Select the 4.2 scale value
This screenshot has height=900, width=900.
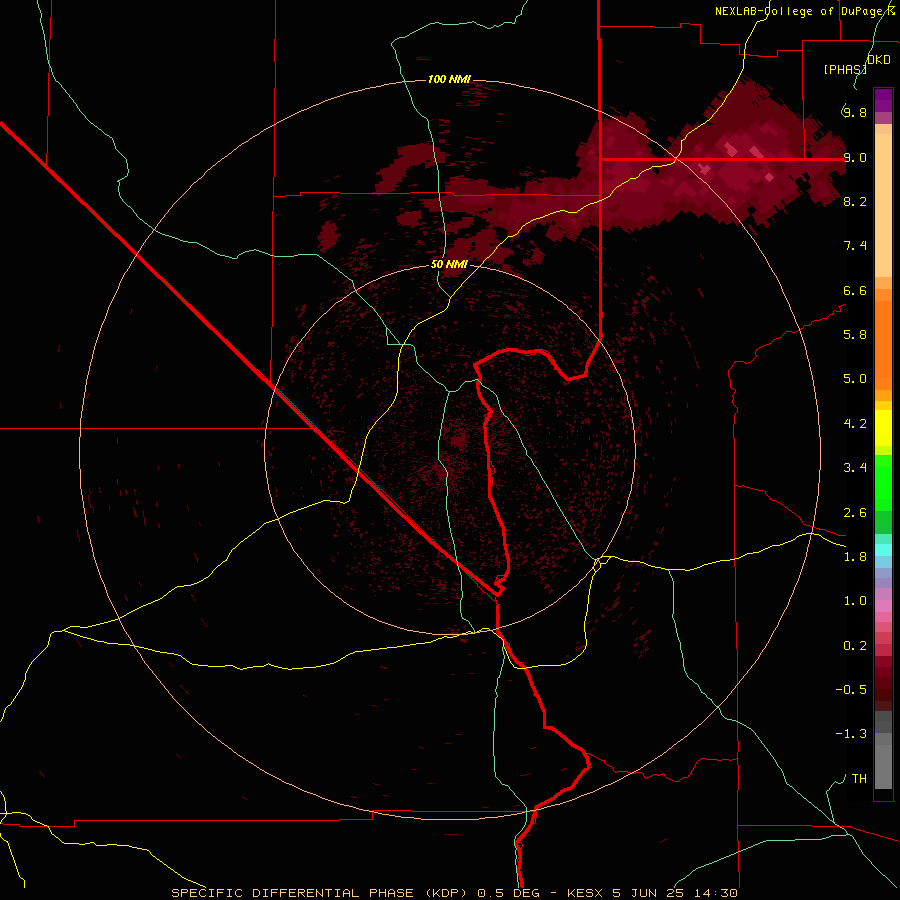(x=855, y=424)
